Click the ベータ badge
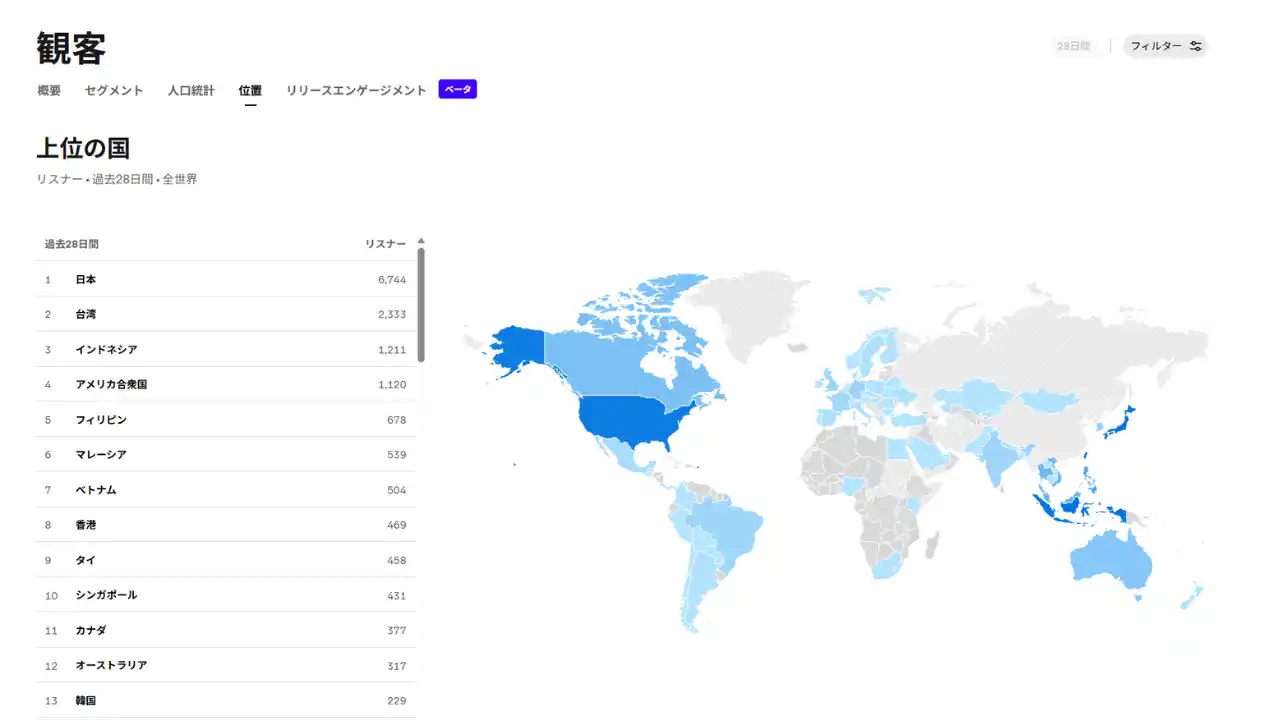 (457, 90)
